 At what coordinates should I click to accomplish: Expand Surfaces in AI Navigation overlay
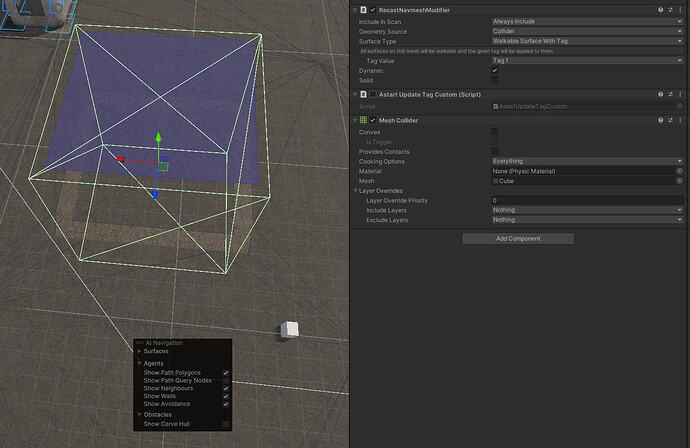tap(140, 351)
